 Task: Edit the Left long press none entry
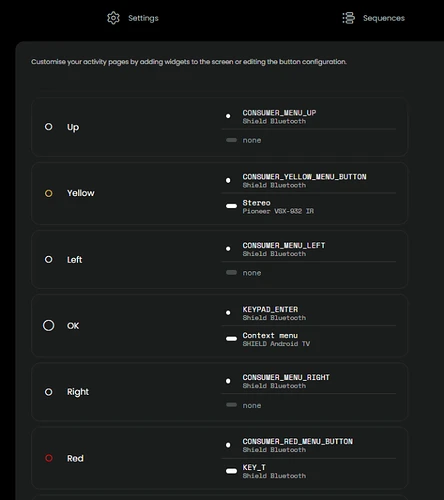pyautogui.click(x=309, y=273)
